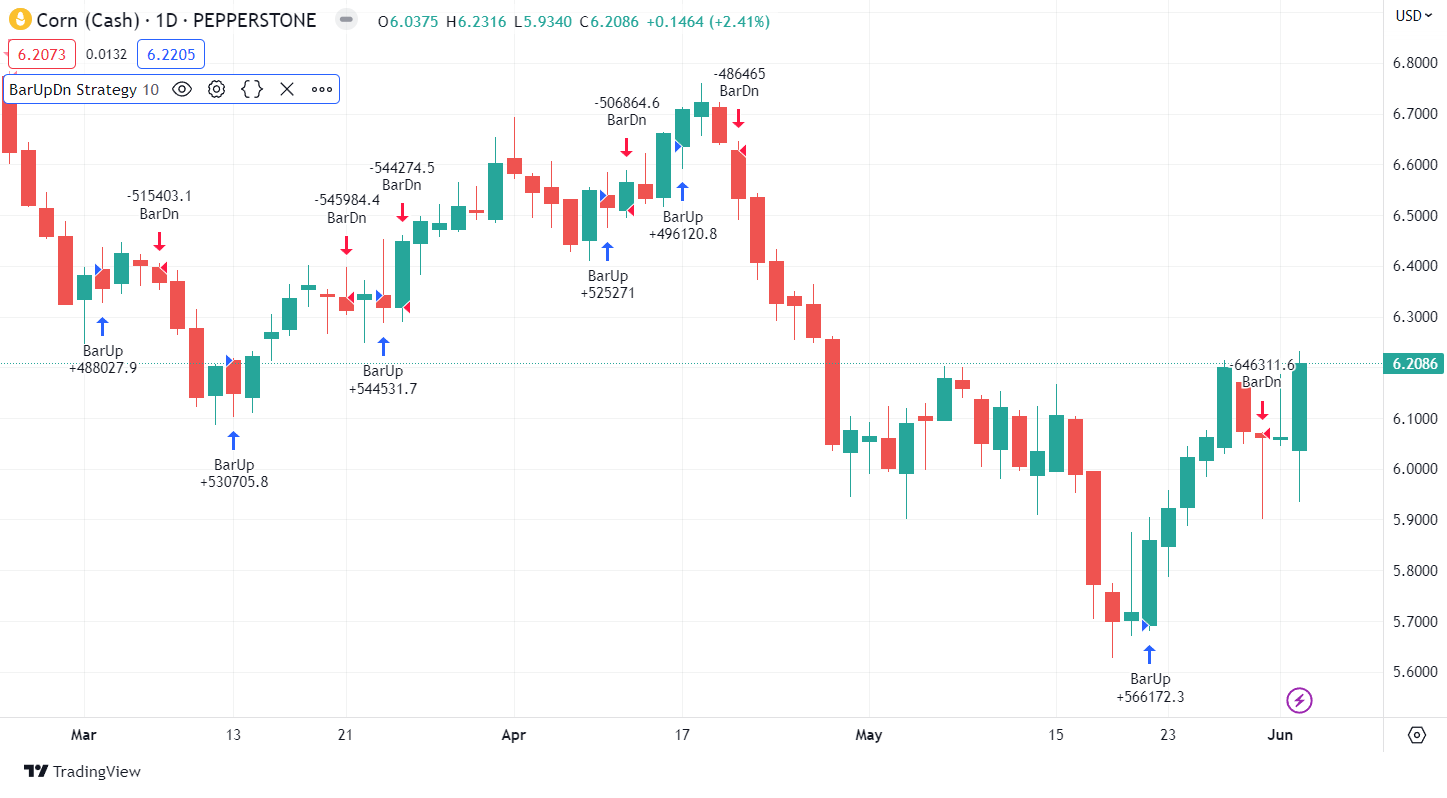Remove the BarUpDn Strategy from chart
This screenshot has height=798, width=1447.
(287, 89)
